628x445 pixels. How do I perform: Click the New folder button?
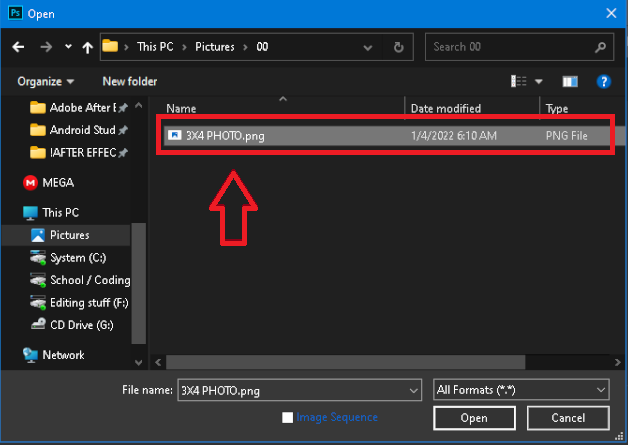[130, 81]
